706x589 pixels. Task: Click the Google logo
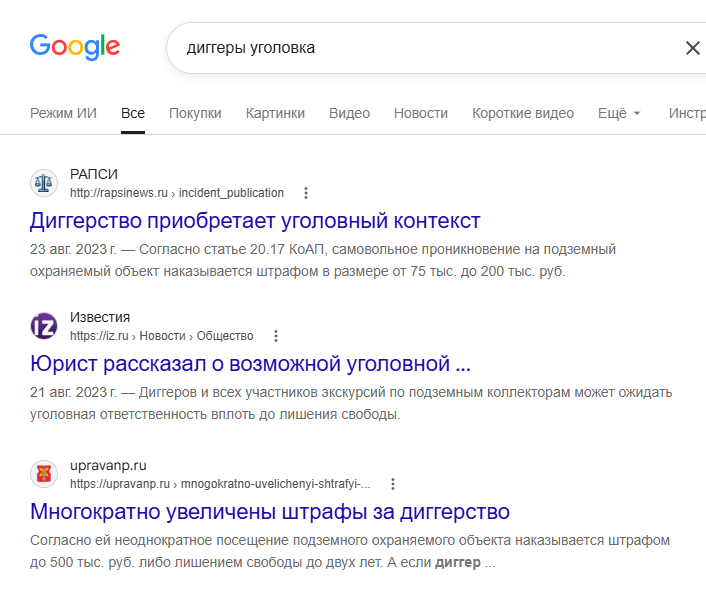coord(75,47)
